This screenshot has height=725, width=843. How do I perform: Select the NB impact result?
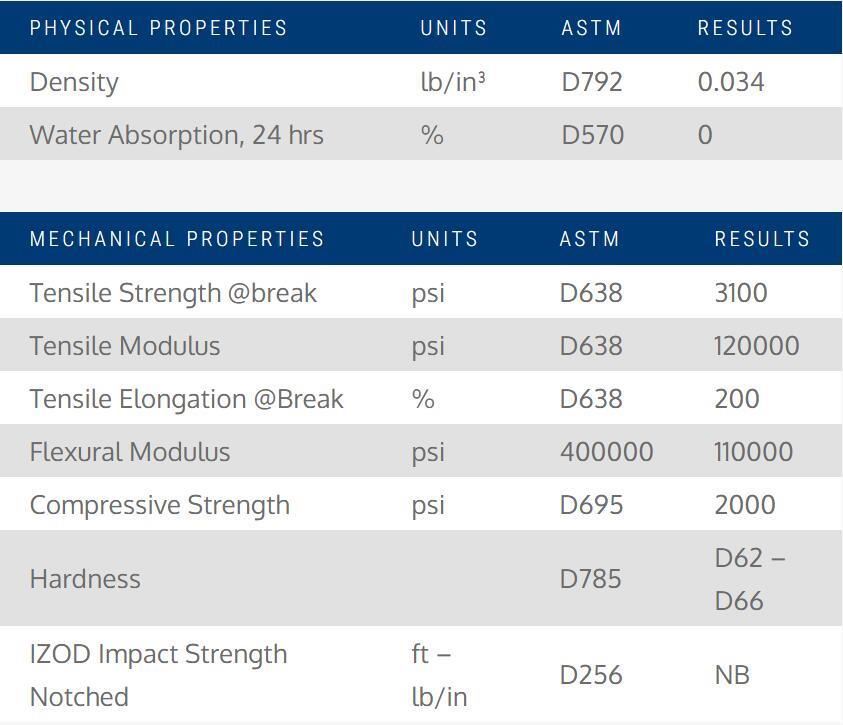point(731,675)
